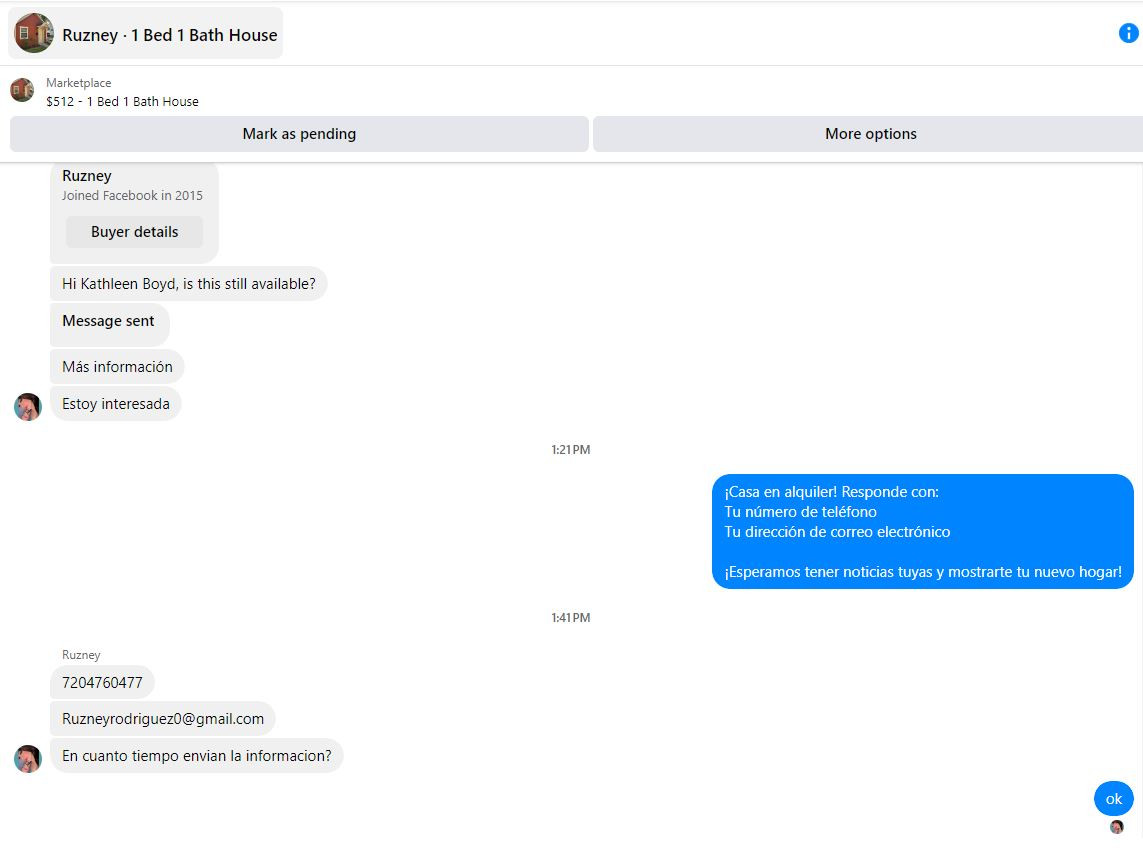Click 'Hi Kathleen Boyd, is this still available?' message
The width and height of the screenshot is (1143, 848).
[188, 284]
